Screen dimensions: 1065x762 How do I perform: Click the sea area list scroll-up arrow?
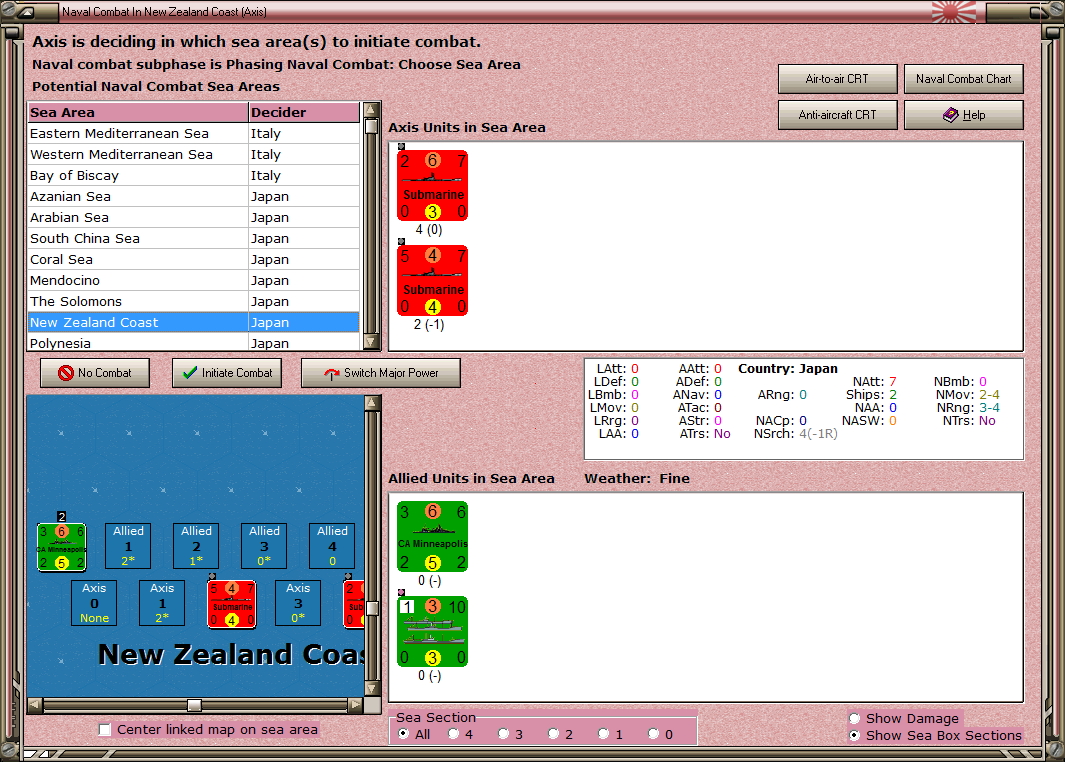[x=371, y=110]
